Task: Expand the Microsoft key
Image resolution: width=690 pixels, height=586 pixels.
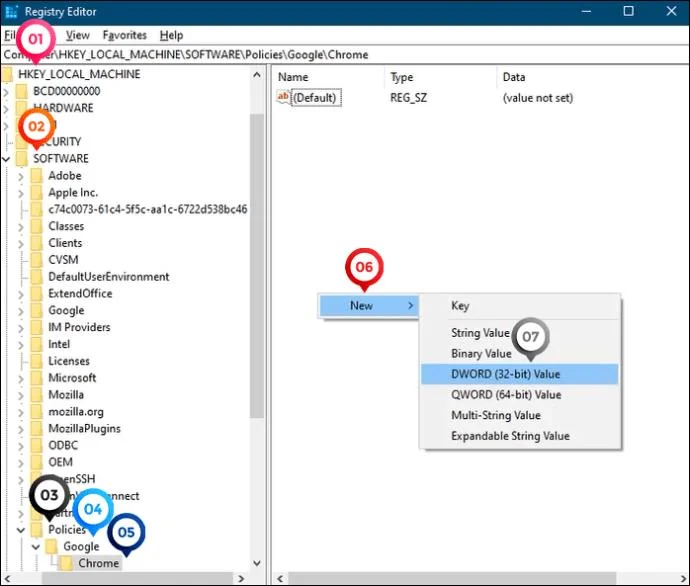Action: click(x=21, y=379)
